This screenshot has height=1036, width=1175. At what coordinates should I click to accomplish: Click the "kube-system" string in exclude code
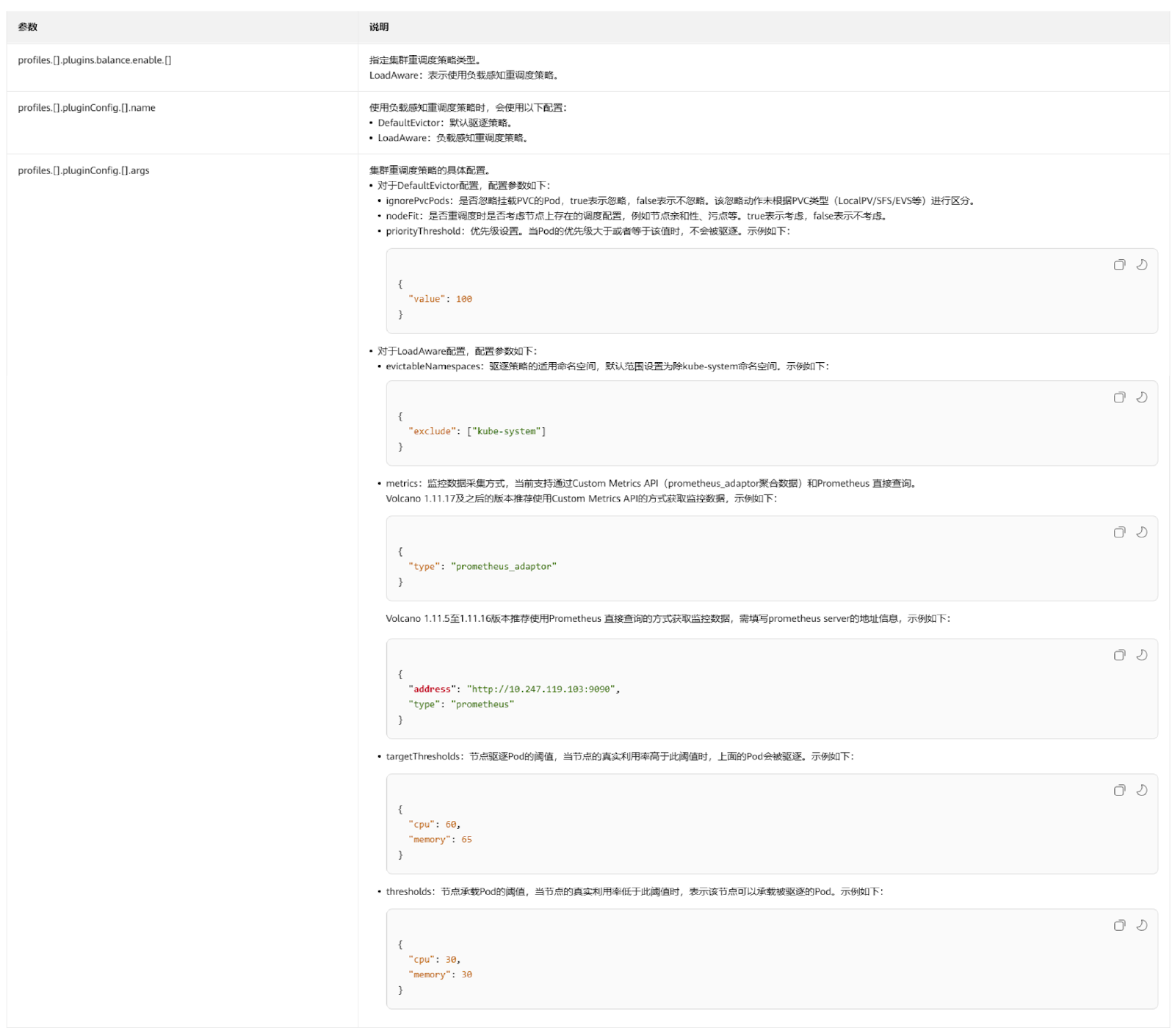tap(507, 432)
